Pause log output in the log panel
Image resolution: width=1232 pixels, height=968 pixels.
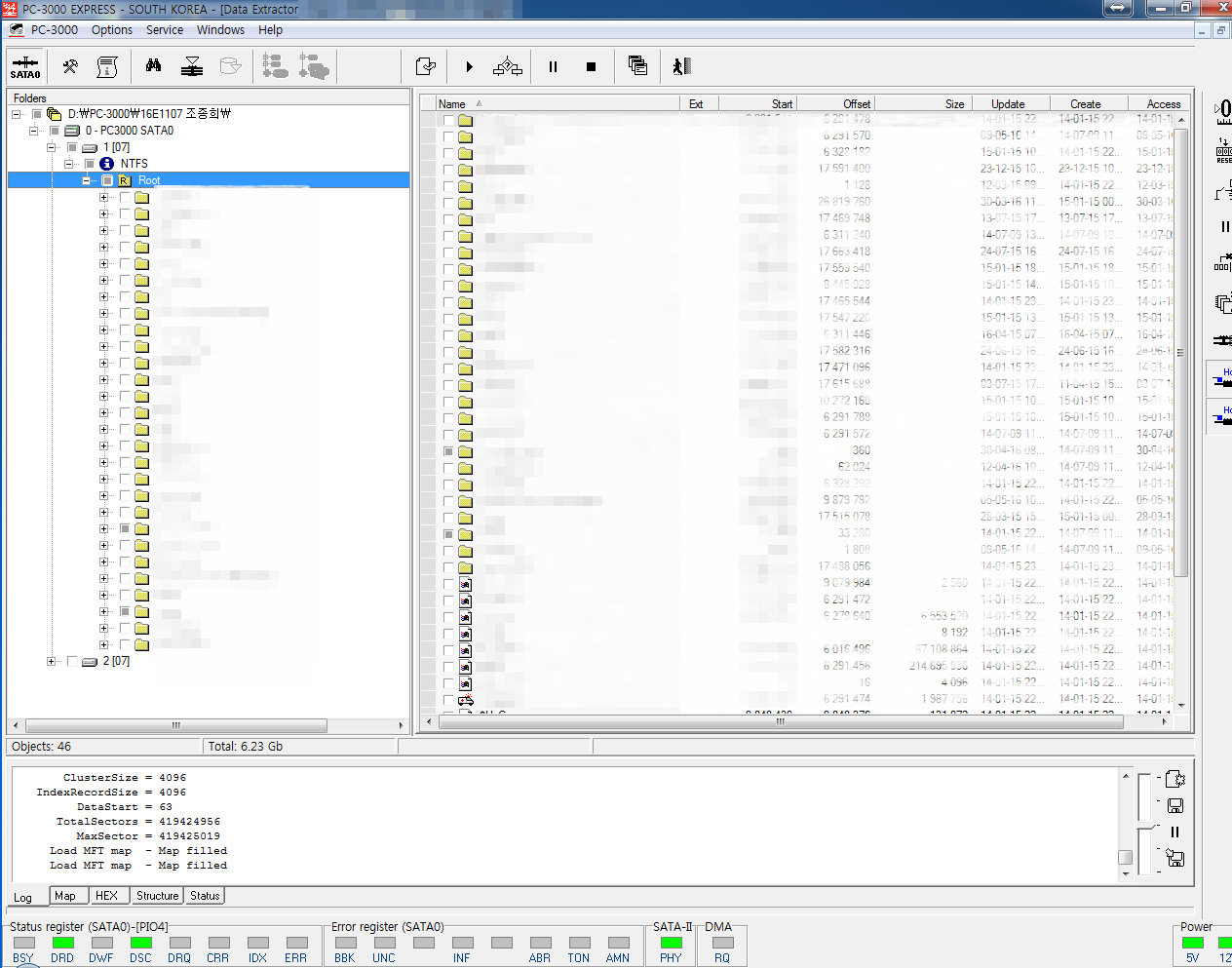tap(1174, 832)
